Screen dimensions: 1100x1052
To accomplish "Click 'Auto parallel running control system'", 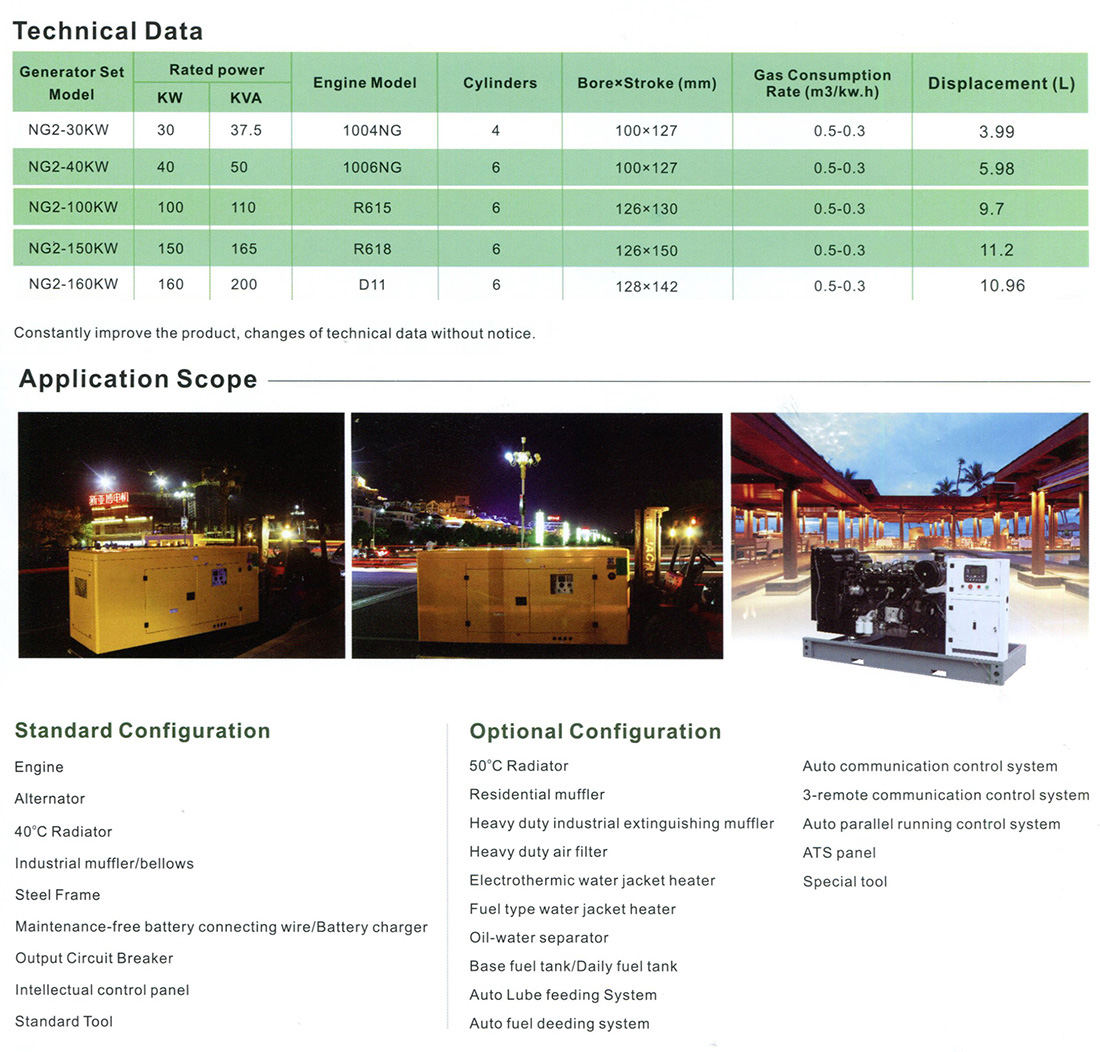I will click(932, 824).
